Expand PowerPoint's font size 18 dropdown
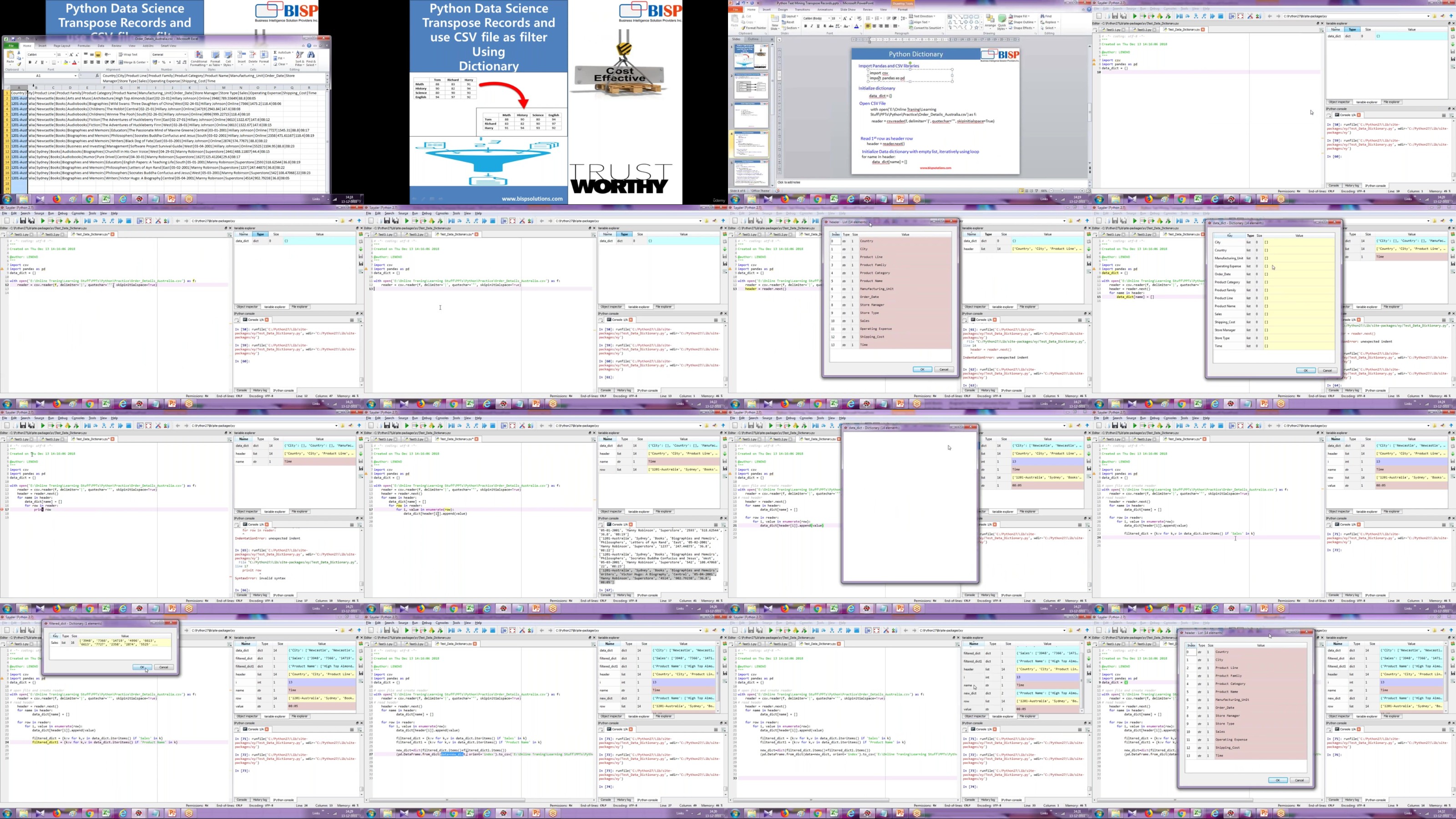This screenshot has height=819, width=1456. coord(840,19)
